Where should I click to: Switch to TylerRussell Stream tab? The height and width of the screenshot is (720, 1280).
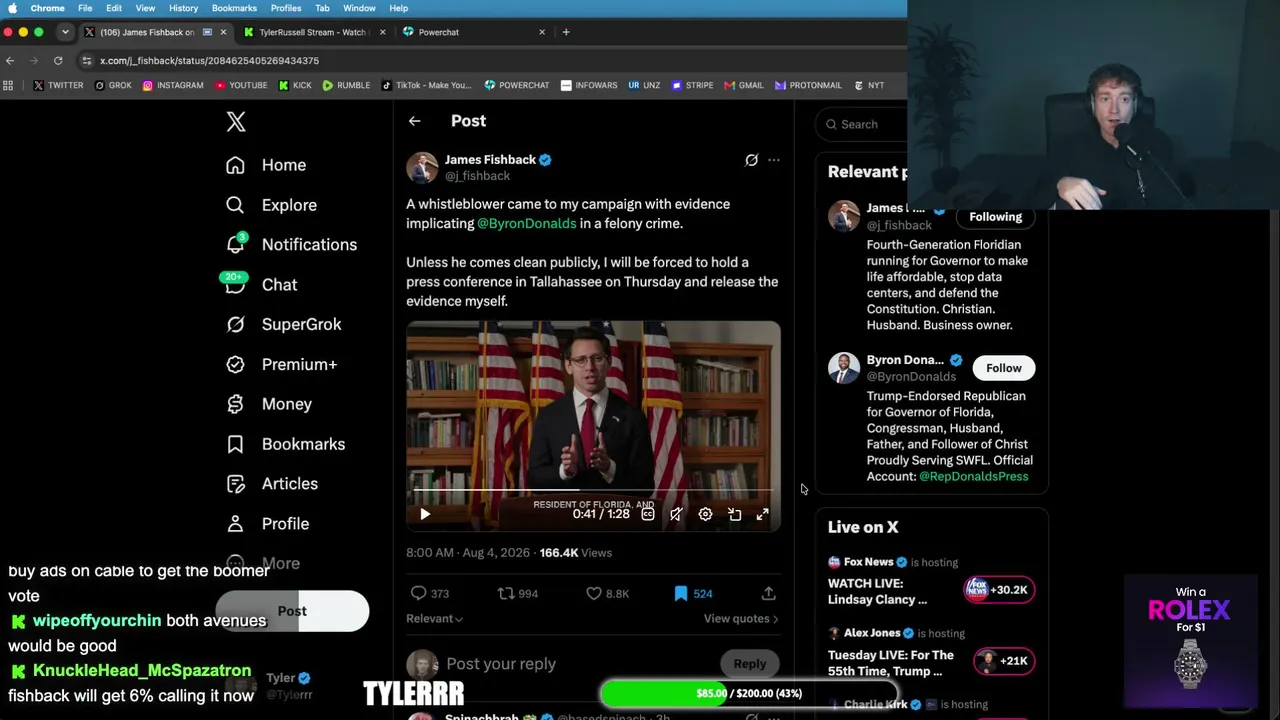tap(315, 32)
